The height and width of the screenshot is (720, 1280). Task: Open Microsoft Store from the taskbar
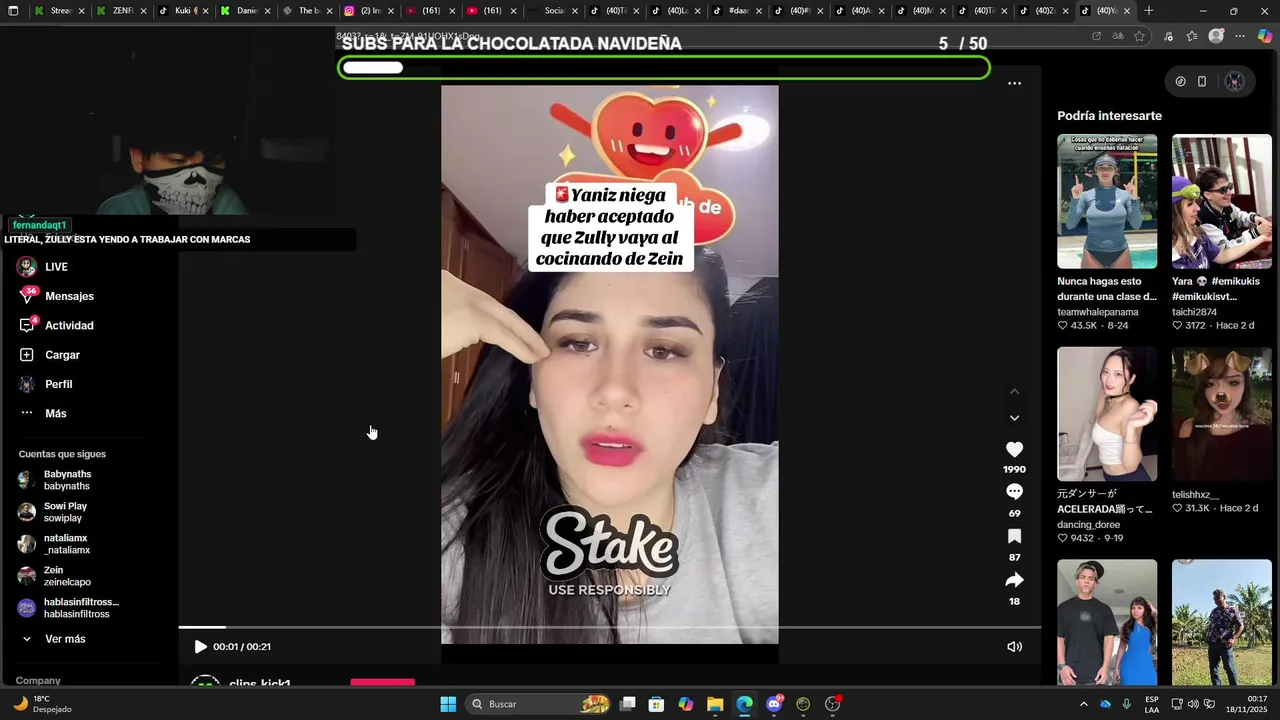tap(656, 704)
